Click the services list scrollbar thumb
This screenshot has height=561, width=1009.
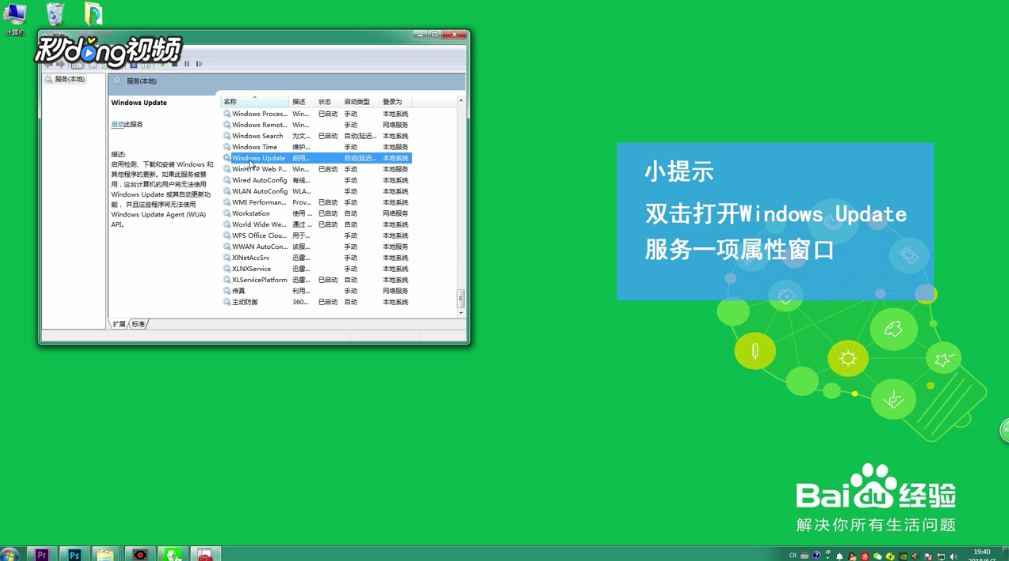click(461, 298)
